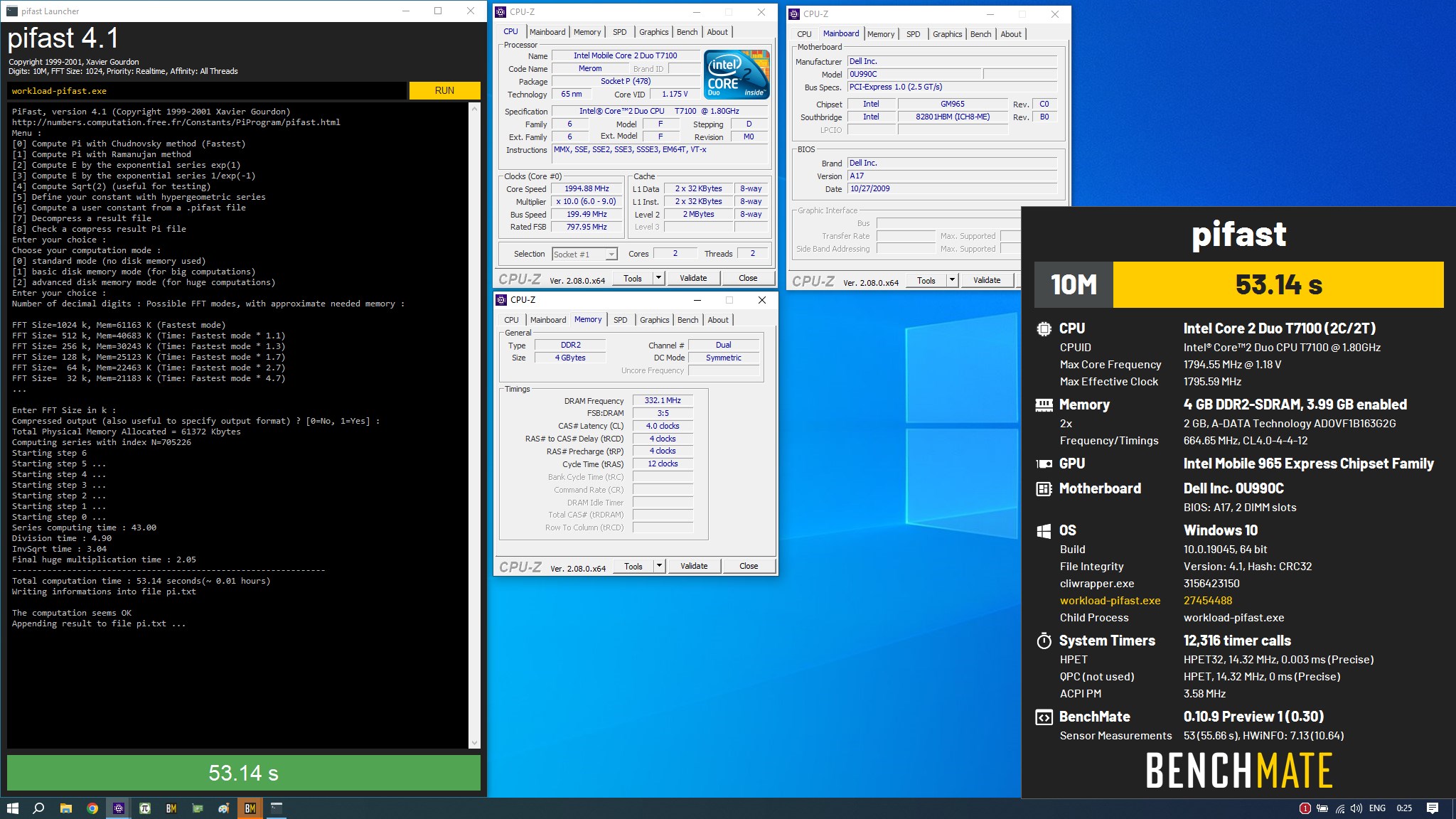Open About tab in CPU-Z Memory window
This screenshot has height=819, width=1456.
718,320
